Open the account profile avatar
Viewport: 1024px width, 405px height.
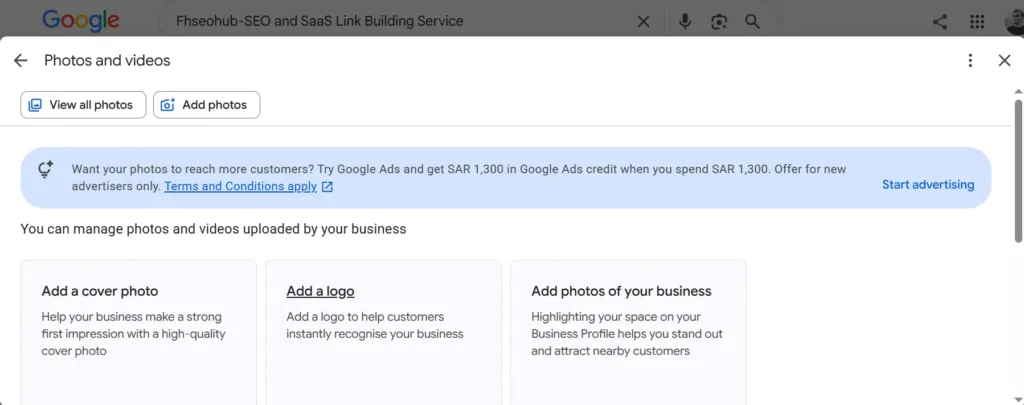pyautogui.click(x=1014, y=22)
